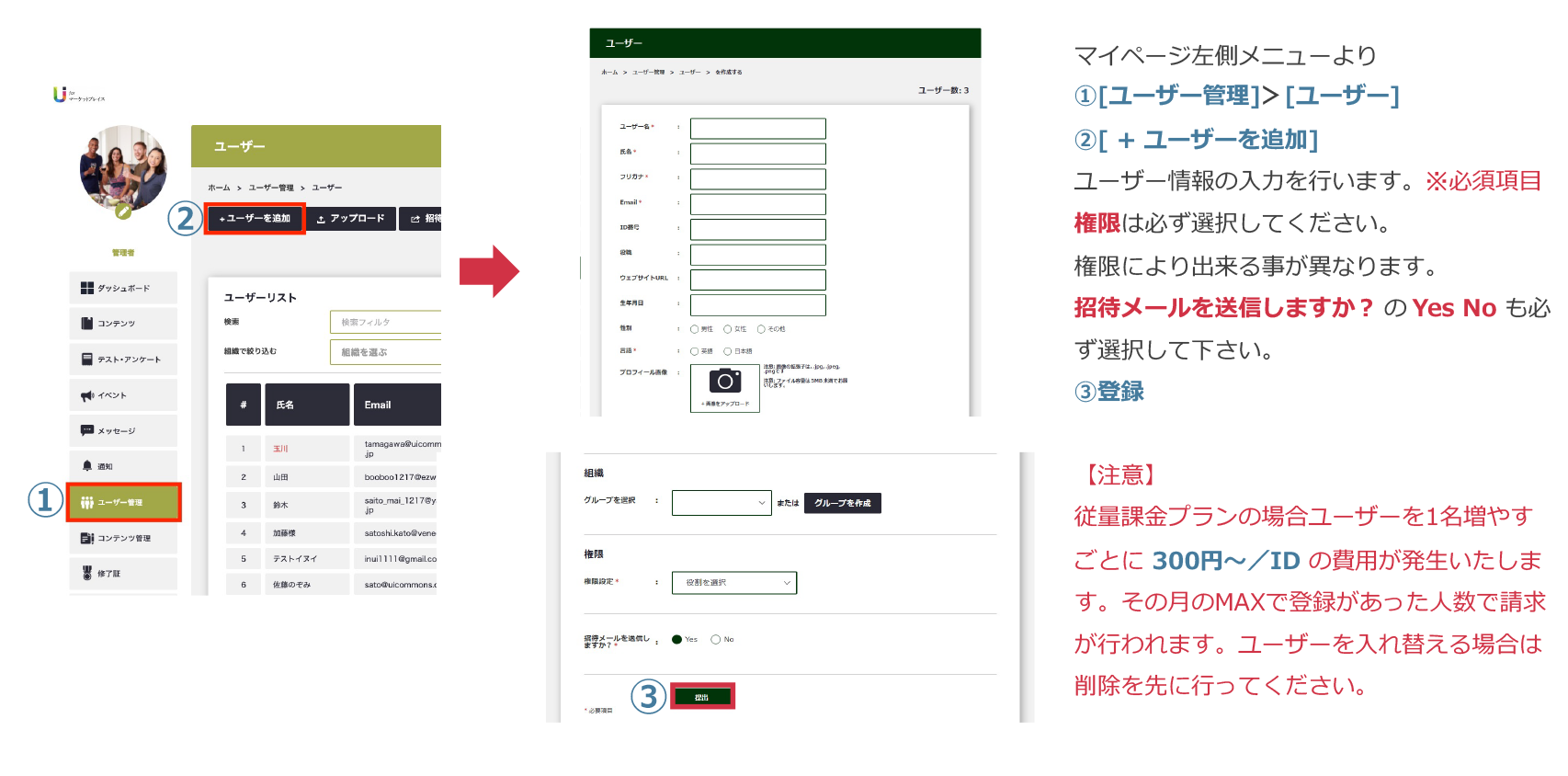This screenshot has width=1568, height=776.
Task: Focus the 検索フィルタ search field
Action: 385,322
